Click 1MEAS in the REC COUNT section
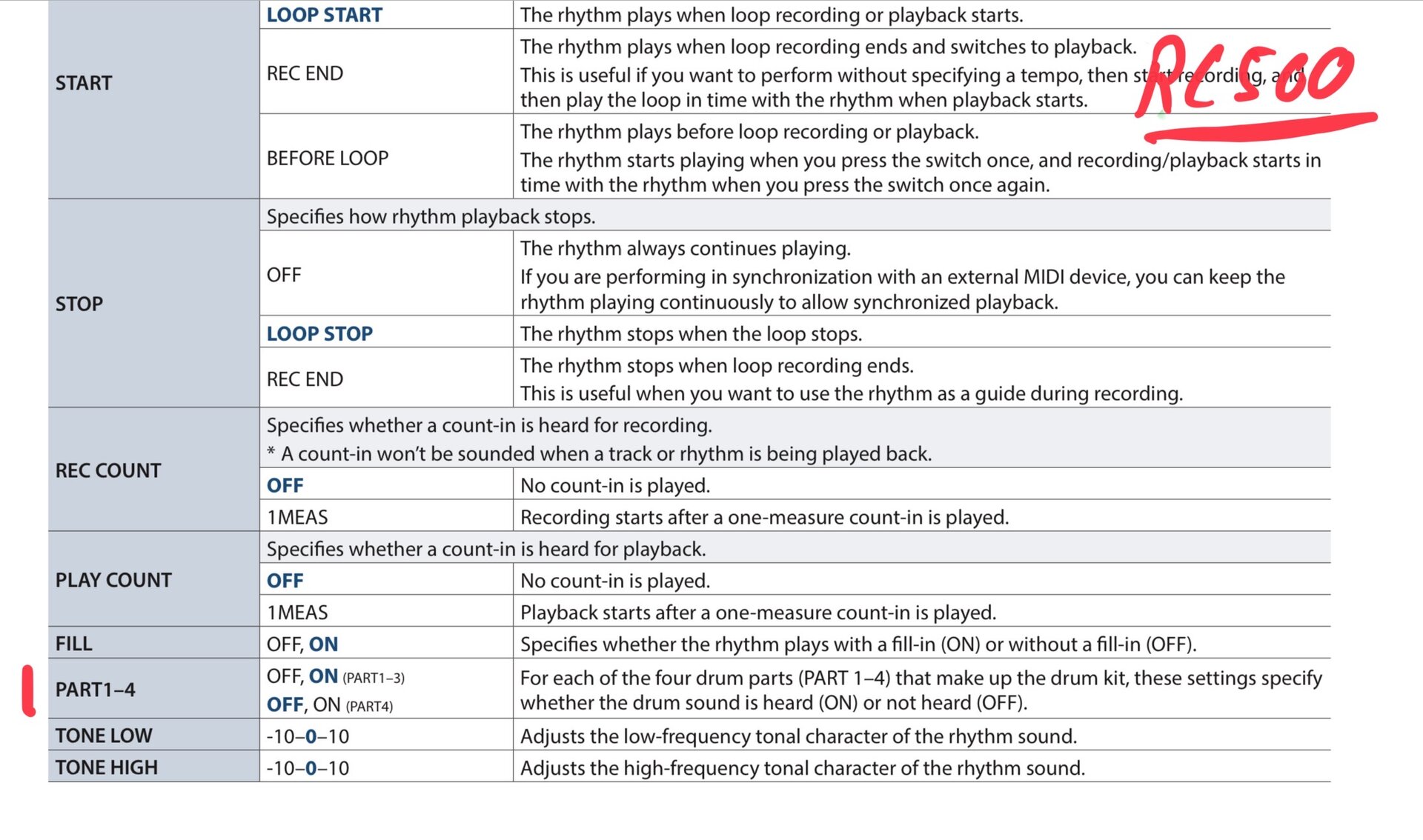This screenshot has height=840, width=1423. pos(297,517)
